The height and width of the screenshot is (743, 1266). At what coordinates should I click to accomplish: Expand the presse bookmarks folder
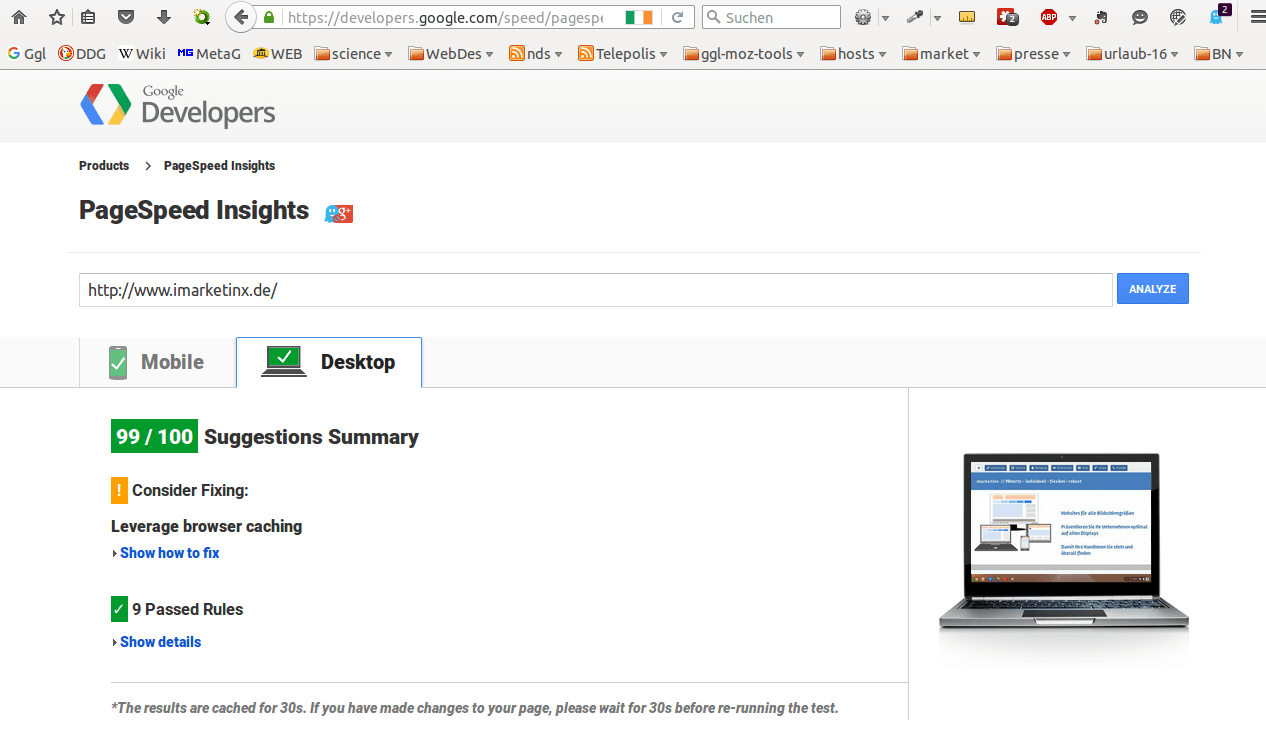(1034, 54)
